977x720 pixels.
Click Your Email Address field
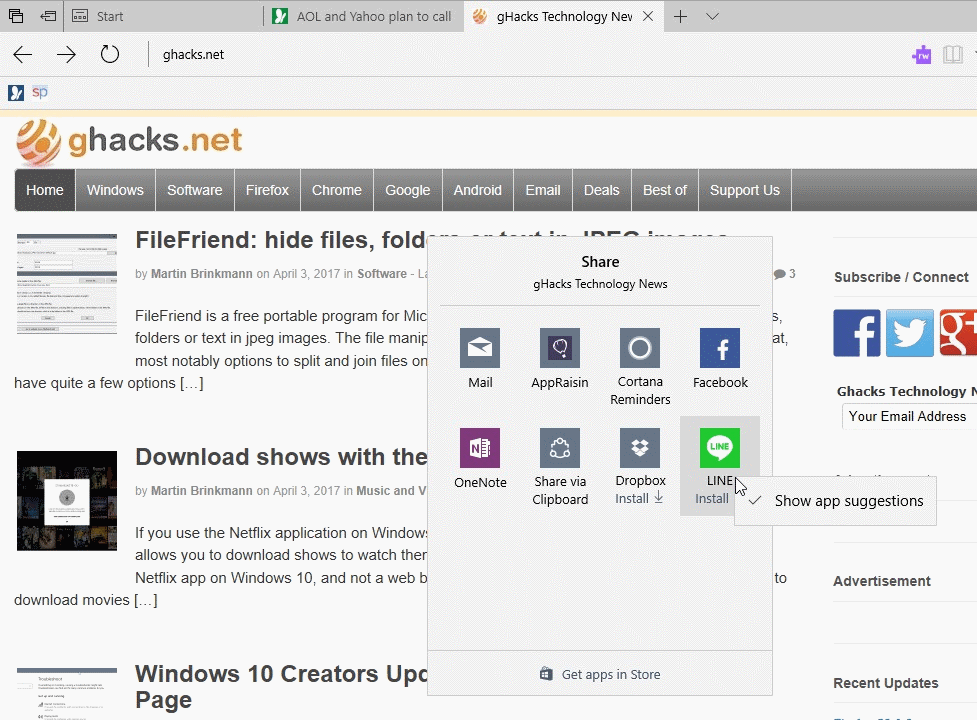pyautogui.click(x=909, y=416)
